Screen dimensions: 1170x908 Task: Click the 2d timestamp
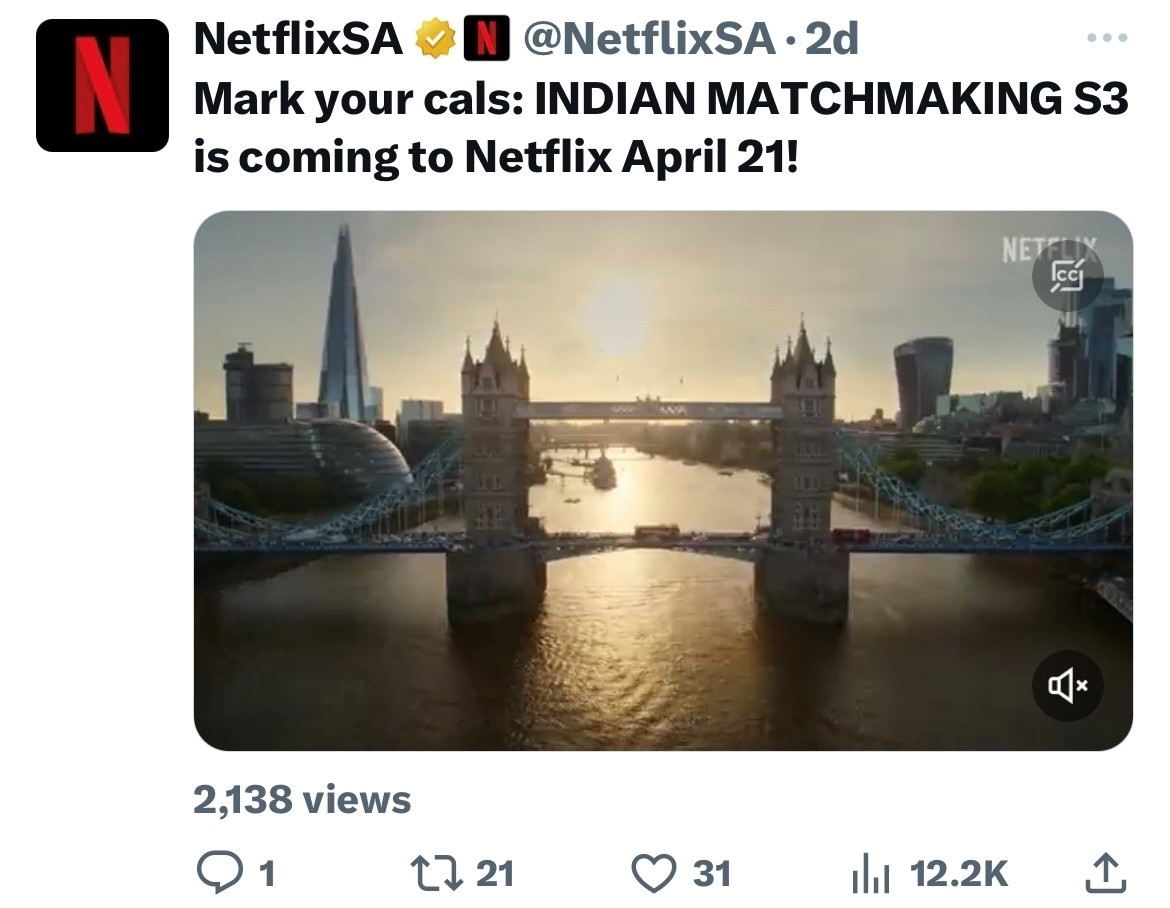tap(832, 40)
